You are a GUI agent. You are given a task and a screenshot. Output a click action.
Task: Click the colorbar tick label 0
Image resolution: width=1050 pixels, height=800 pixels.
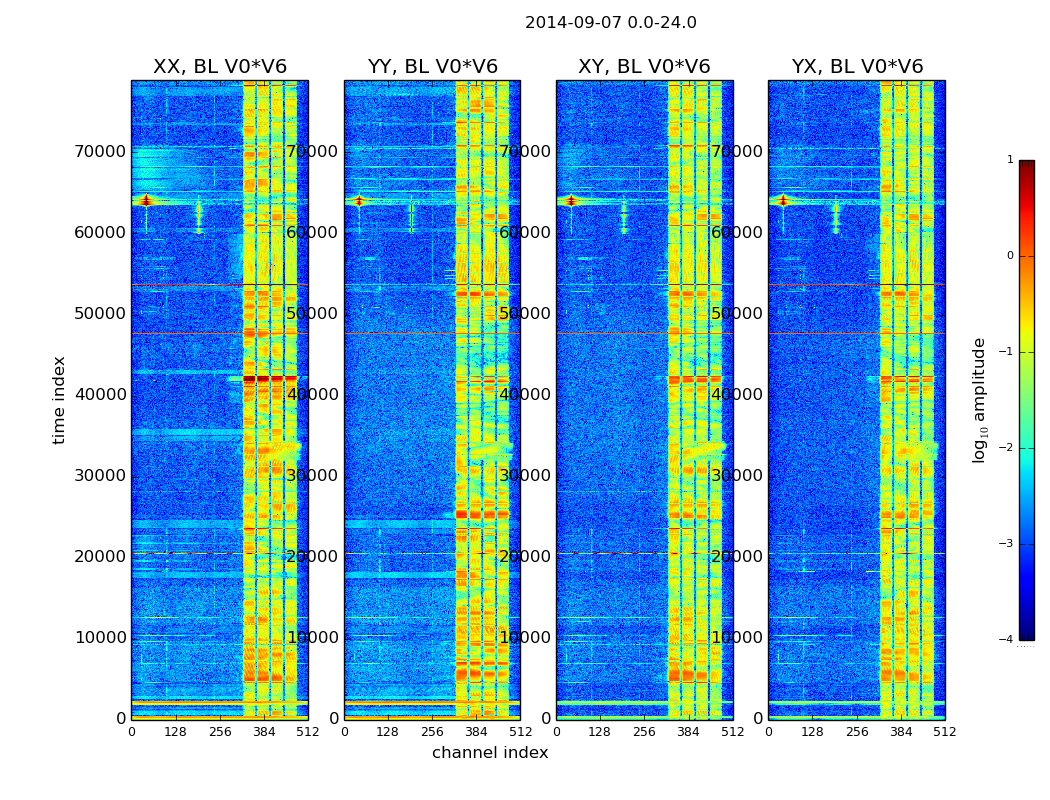point(1010,256)
